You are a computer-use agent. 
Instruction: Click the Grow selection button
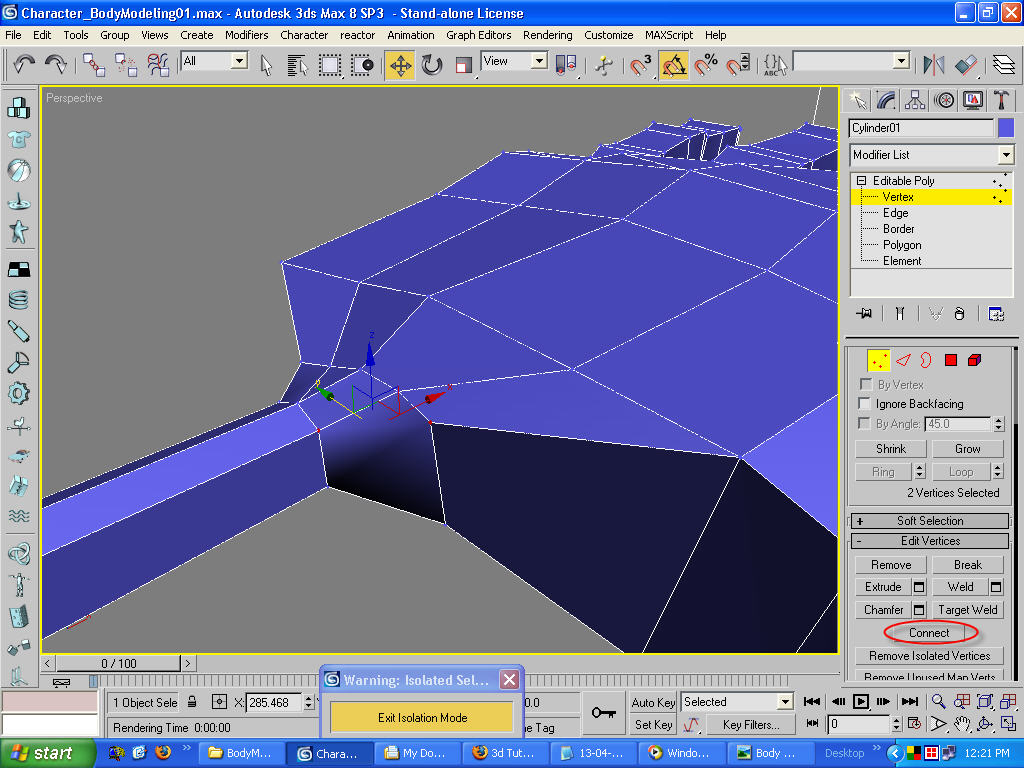pos(967,449)
